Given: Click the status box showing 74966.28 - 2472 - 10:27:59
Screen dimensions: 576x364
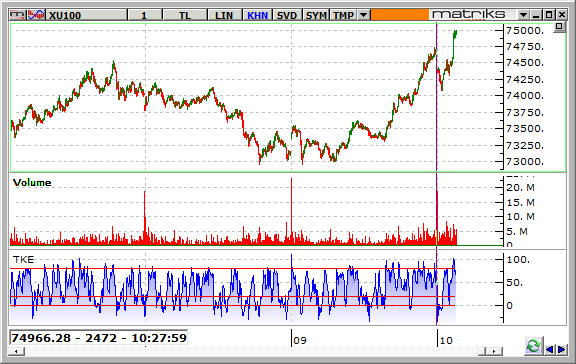Looking at the screenshot, I should tap(99, 338).
